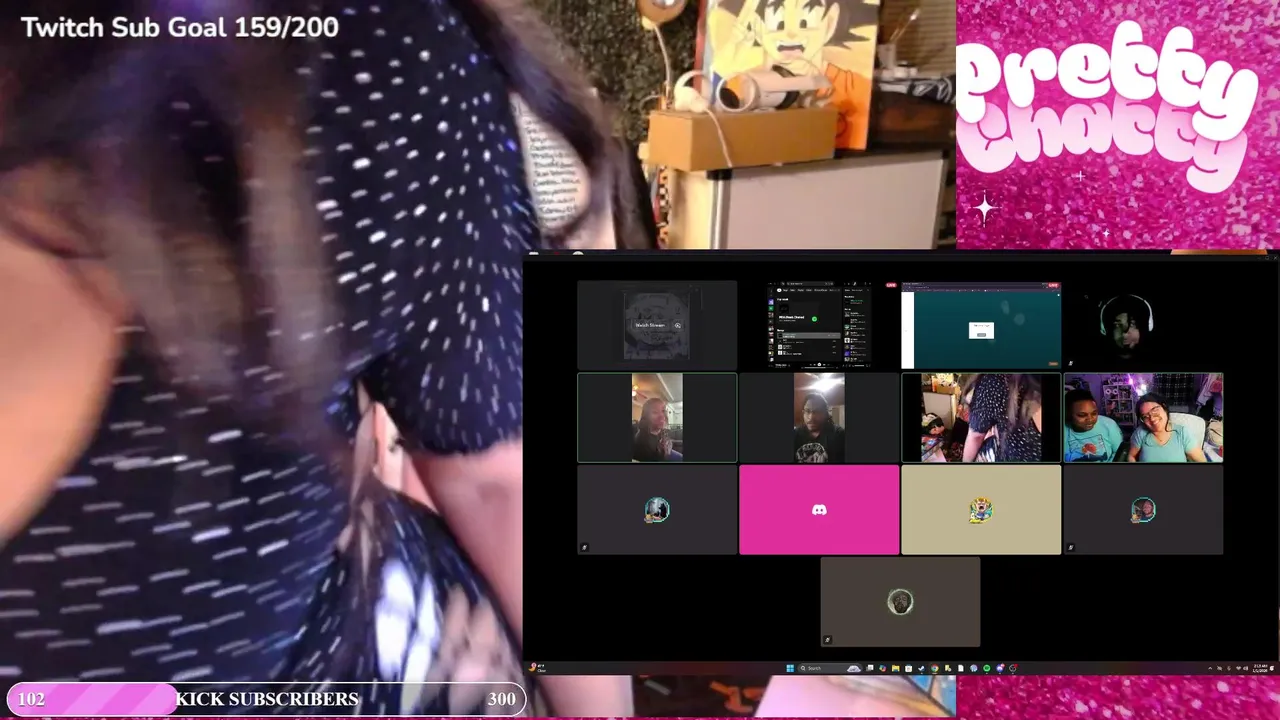The width and height of the screenshot is (1280, 720).
Task: Open Spotify from the taskbar
Action: [987, 668]
